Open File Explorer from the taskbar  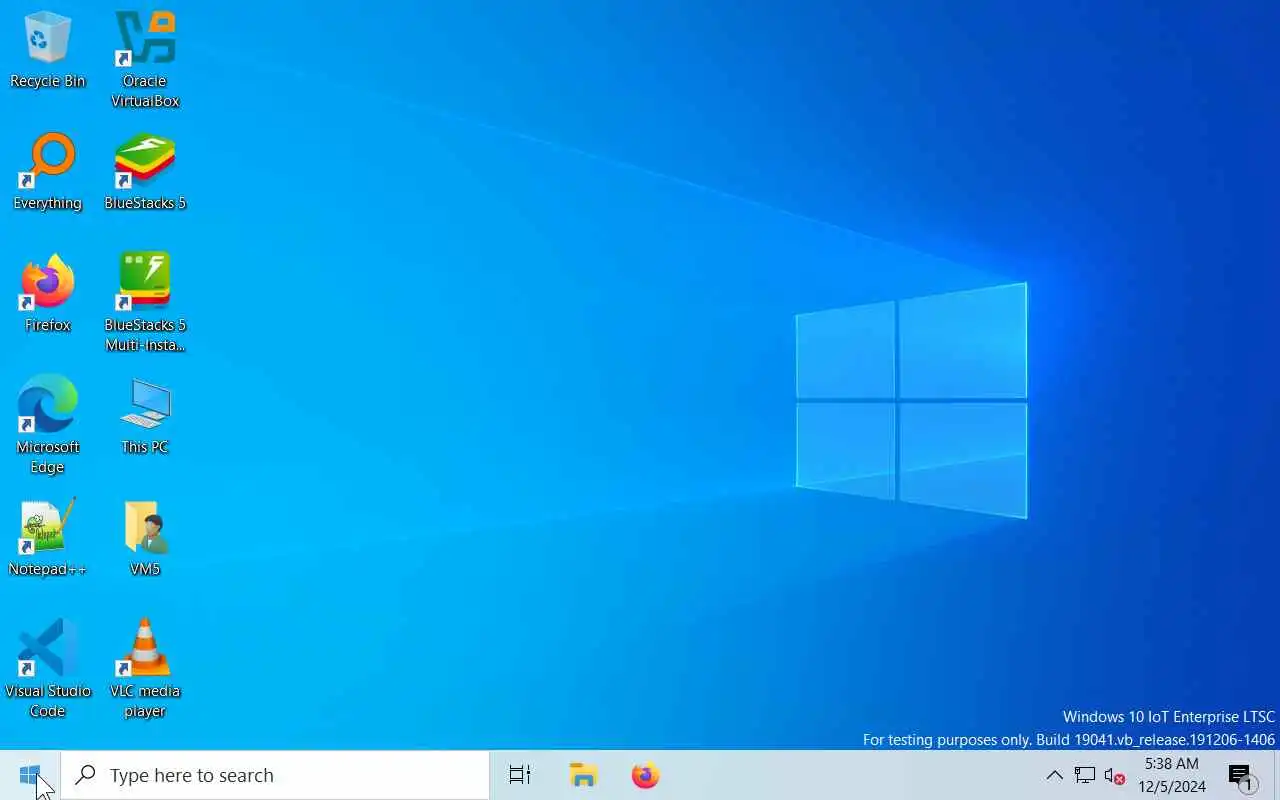(583, 775)
